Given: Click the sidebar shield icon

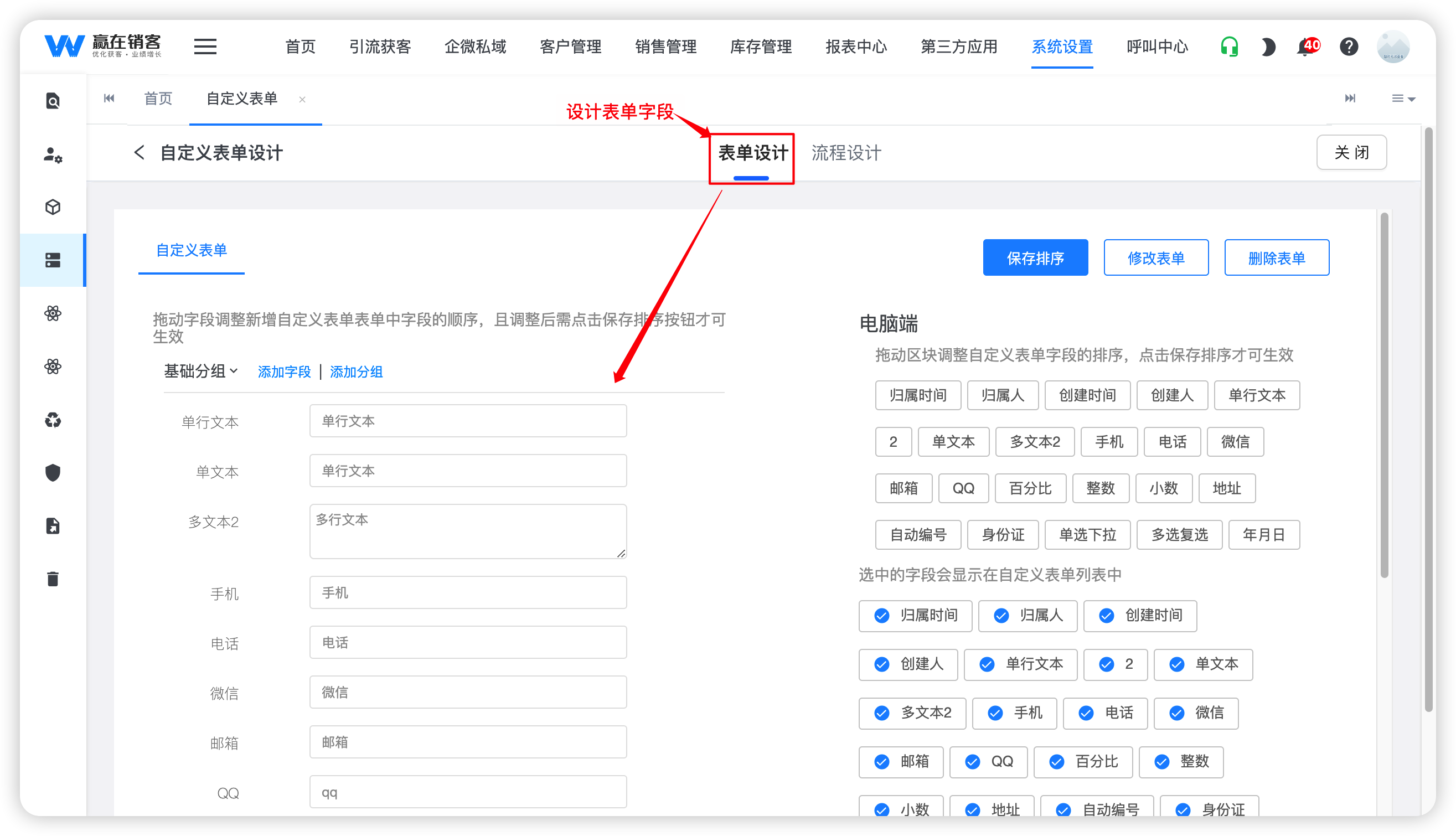Looking at the screenshot, I should [x=53, y=473].
